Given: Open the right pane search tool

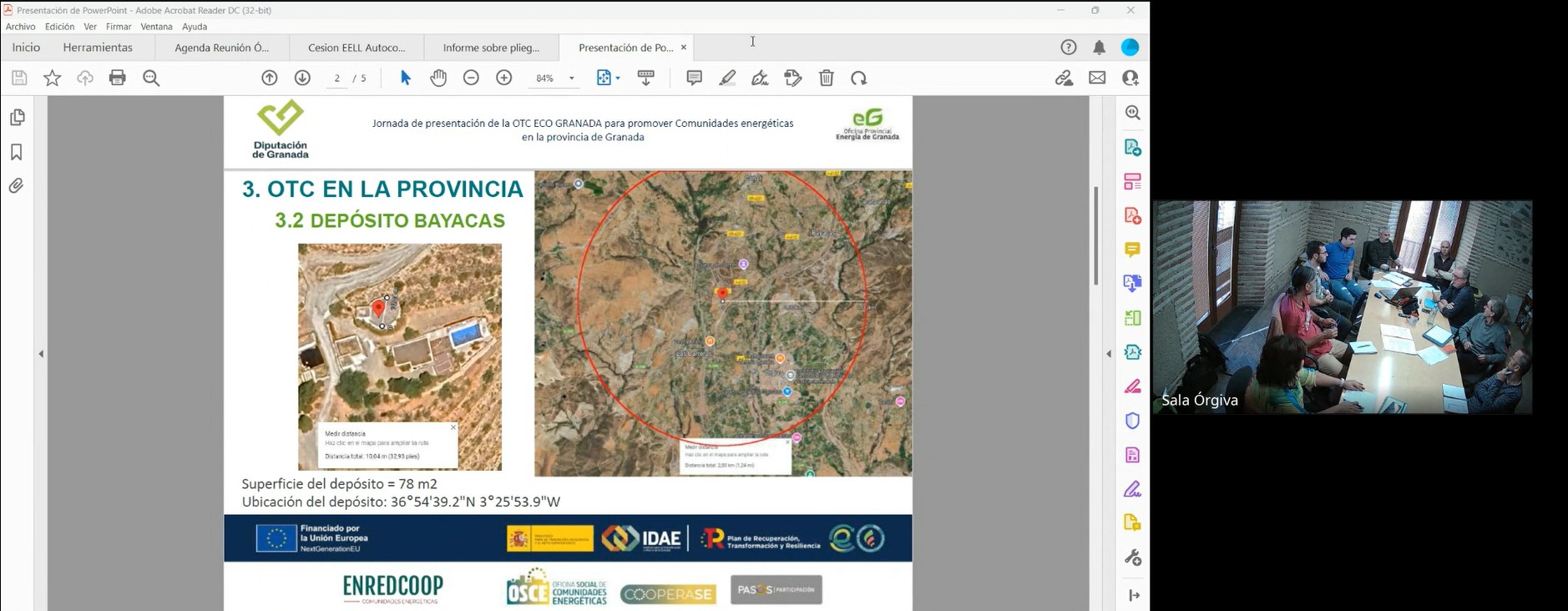Looking at the screenshot, I should tap(1133, 113).
